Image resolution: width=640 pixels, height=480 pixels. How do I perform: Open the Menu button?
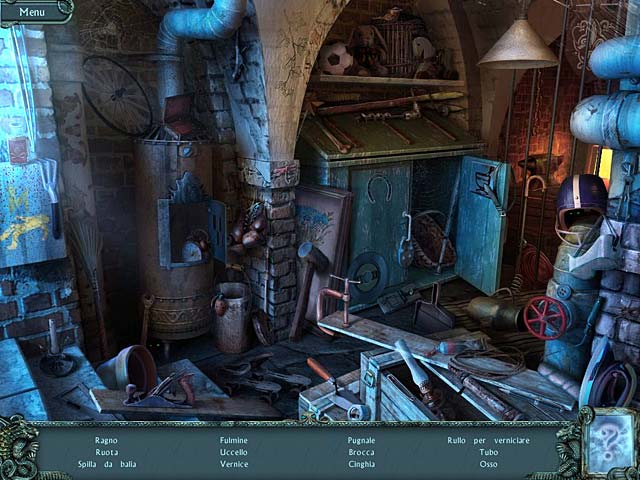pyautogui.click(x=31, y=12)
